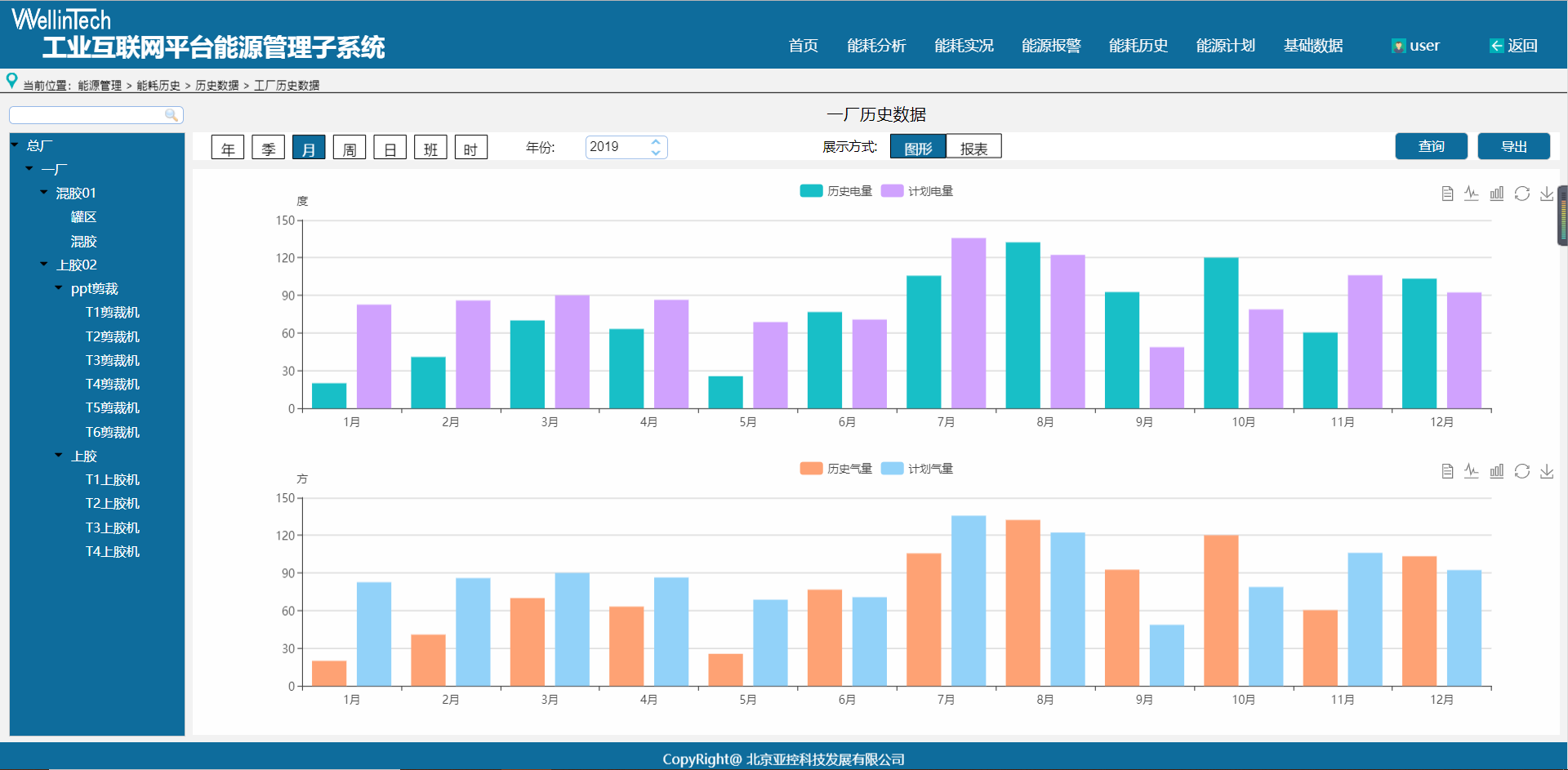Save gas chart as image icon
This screenshot has height=770, width=1568.
[x=1547, y=471]
